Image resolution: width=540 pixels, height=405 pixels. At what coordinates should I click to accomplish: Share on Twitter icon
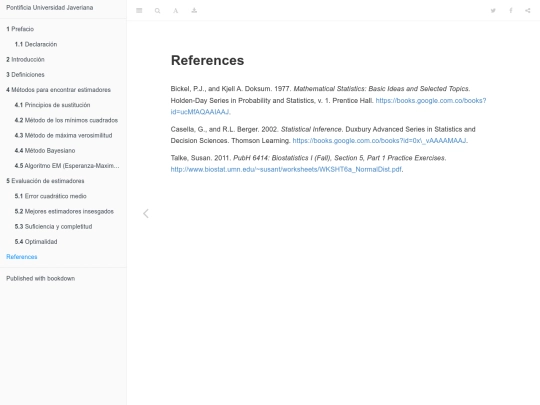tap(493, 11)
